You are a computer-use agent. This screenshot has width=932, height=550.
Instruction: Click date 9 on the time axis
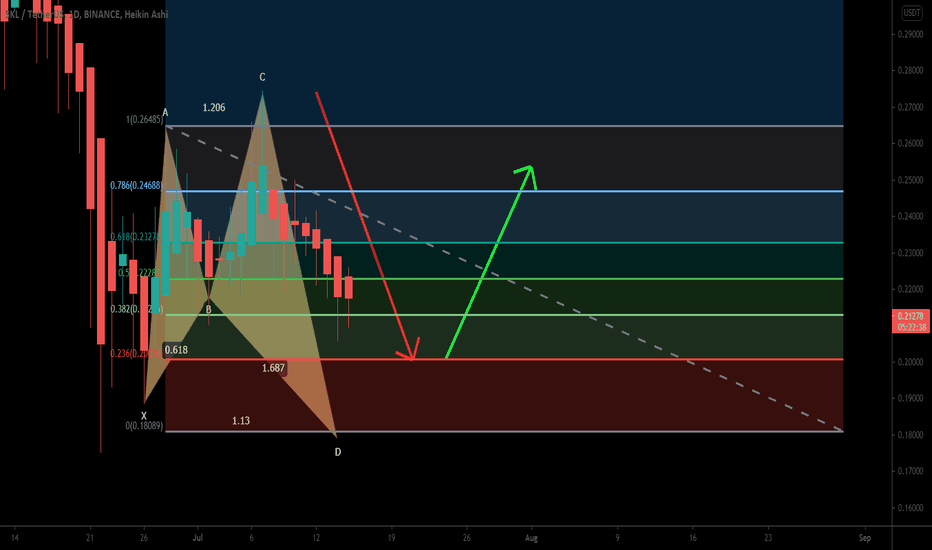618,538
